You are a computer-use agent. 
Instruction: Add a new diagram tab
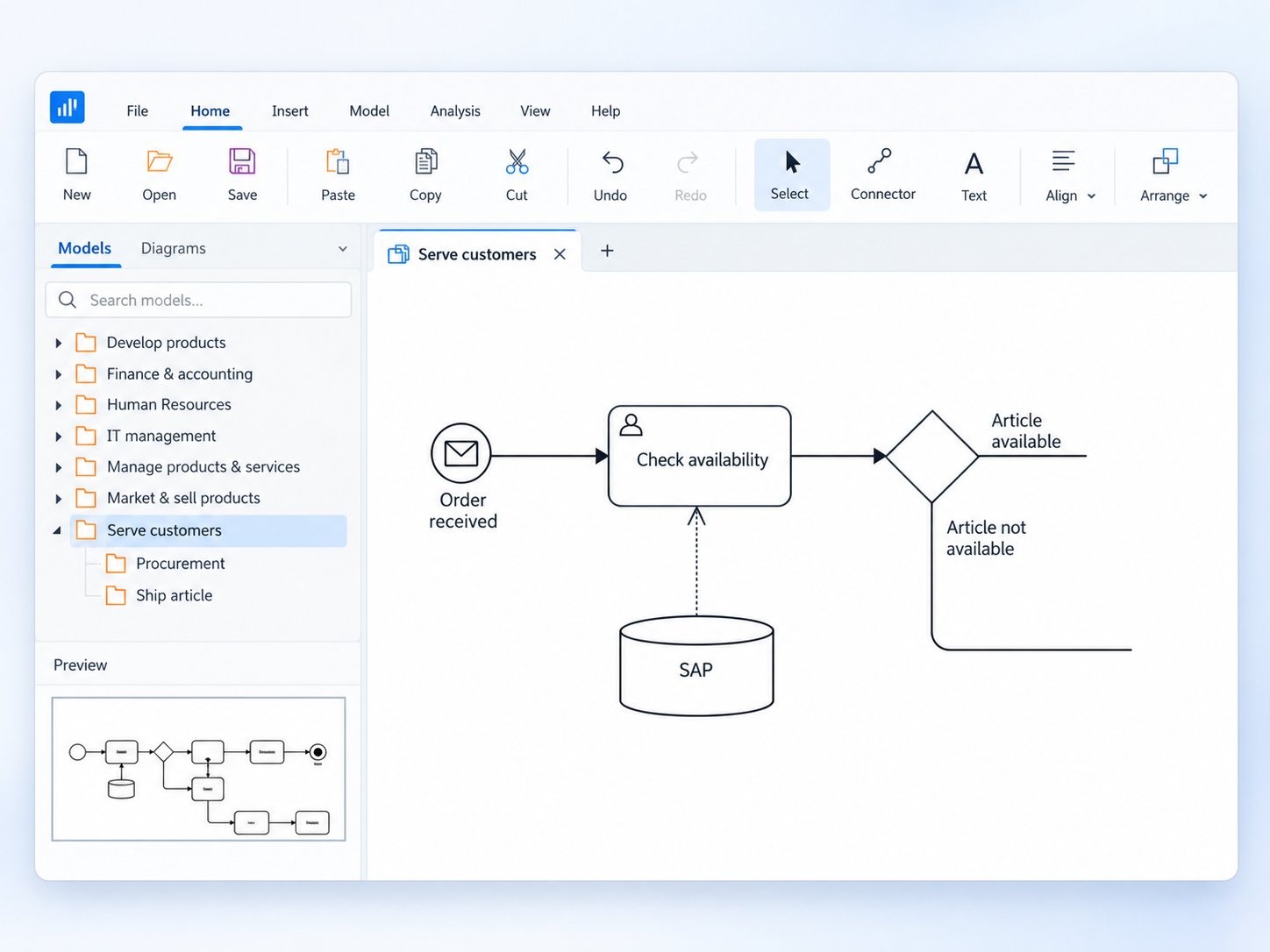[x=607, y=251]
